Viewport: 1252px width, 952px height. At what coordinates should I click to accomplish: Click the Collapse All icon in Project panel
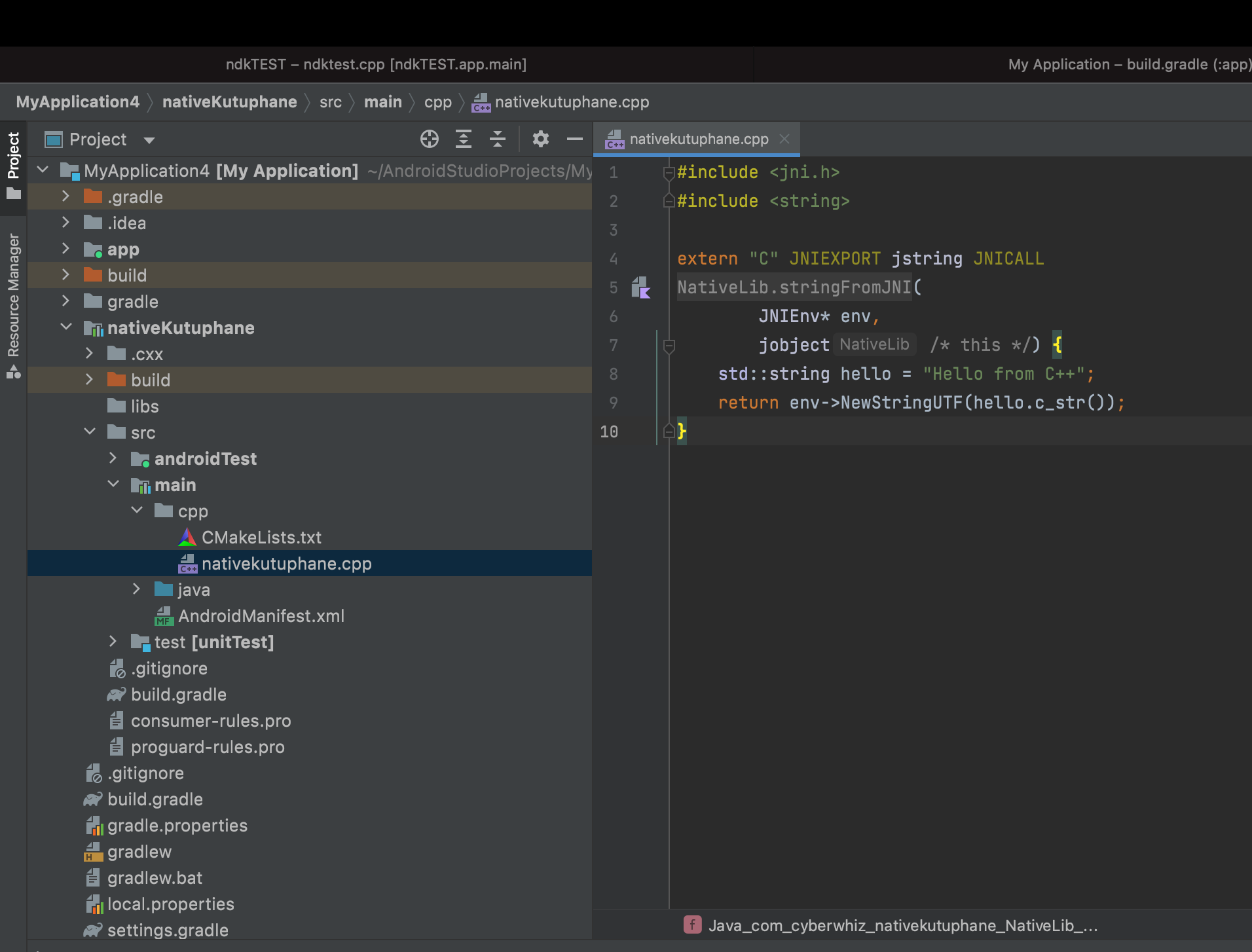[x=497, y=139]
